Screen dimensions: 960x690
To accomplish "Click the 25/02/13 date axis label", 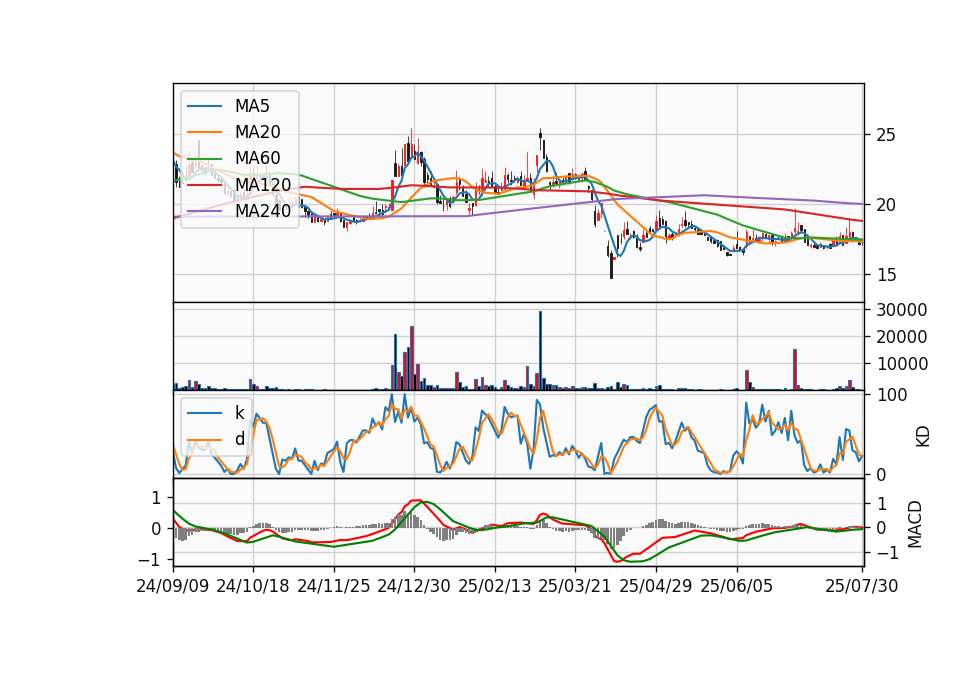I will [495, 586].
